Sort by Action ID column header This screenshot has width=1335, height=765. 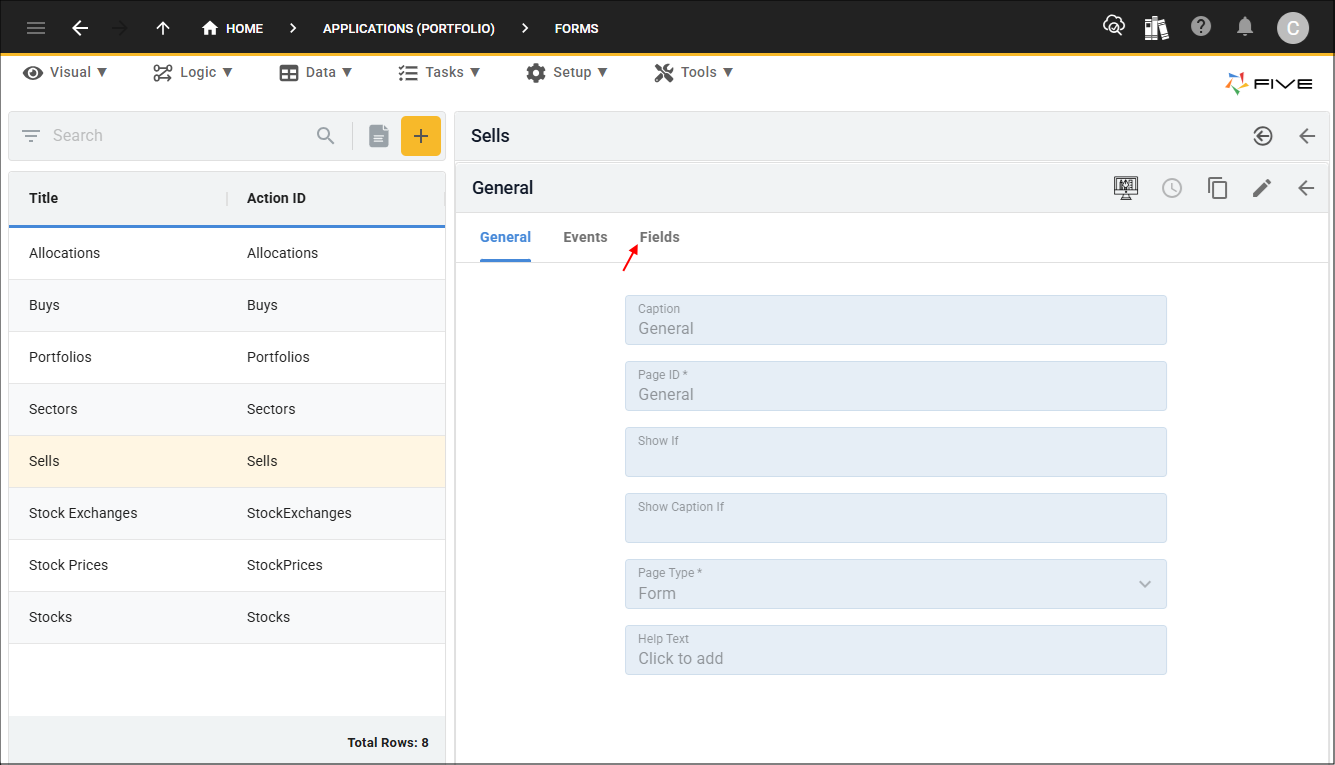point(276,198)
